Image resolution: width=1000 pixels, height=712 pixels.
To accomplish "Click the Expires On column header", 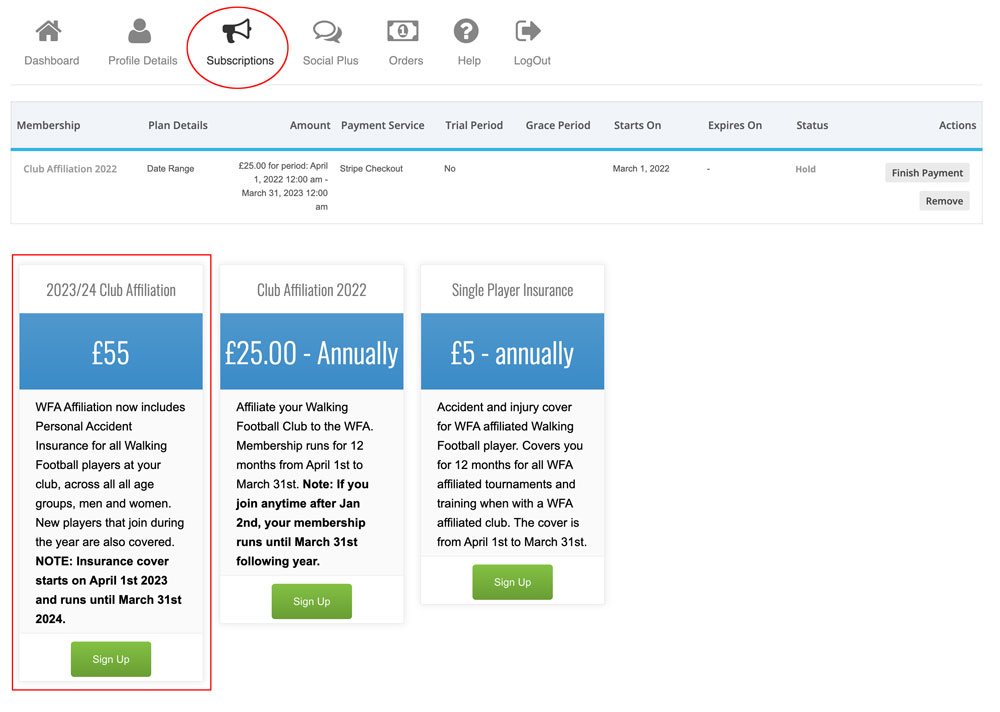I will click(734, 126).
